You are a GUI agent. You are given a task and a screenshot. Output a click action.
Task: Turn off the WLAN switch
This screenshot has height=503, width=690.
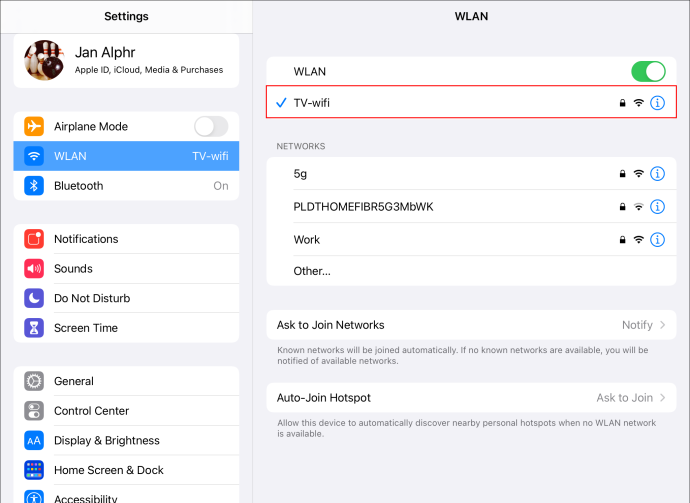[648, 71]
